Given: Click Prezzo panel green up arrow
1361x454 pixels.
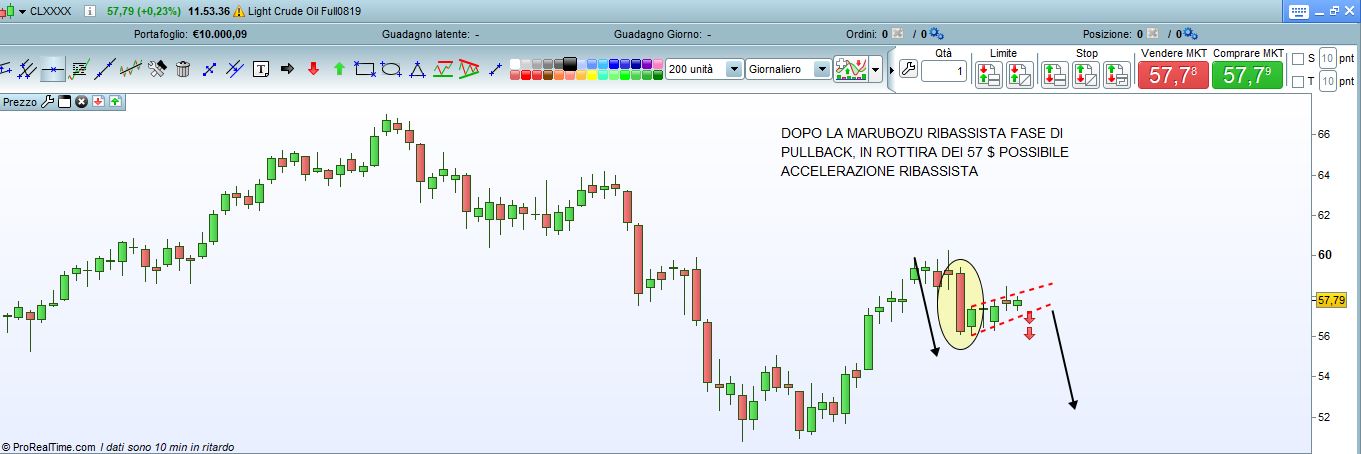Looking at the screenshot, I should pos(115,102).
